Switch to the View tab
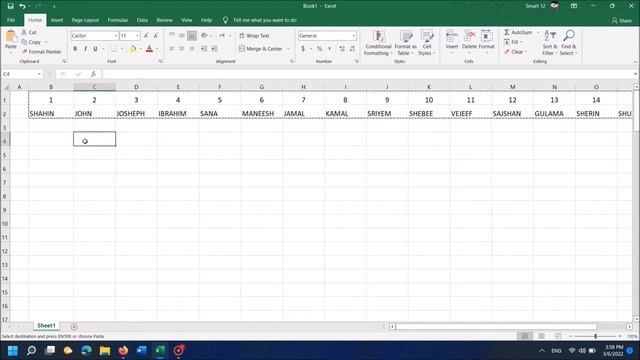This screenshot has width=640, height=360. (x=187, y=20)
